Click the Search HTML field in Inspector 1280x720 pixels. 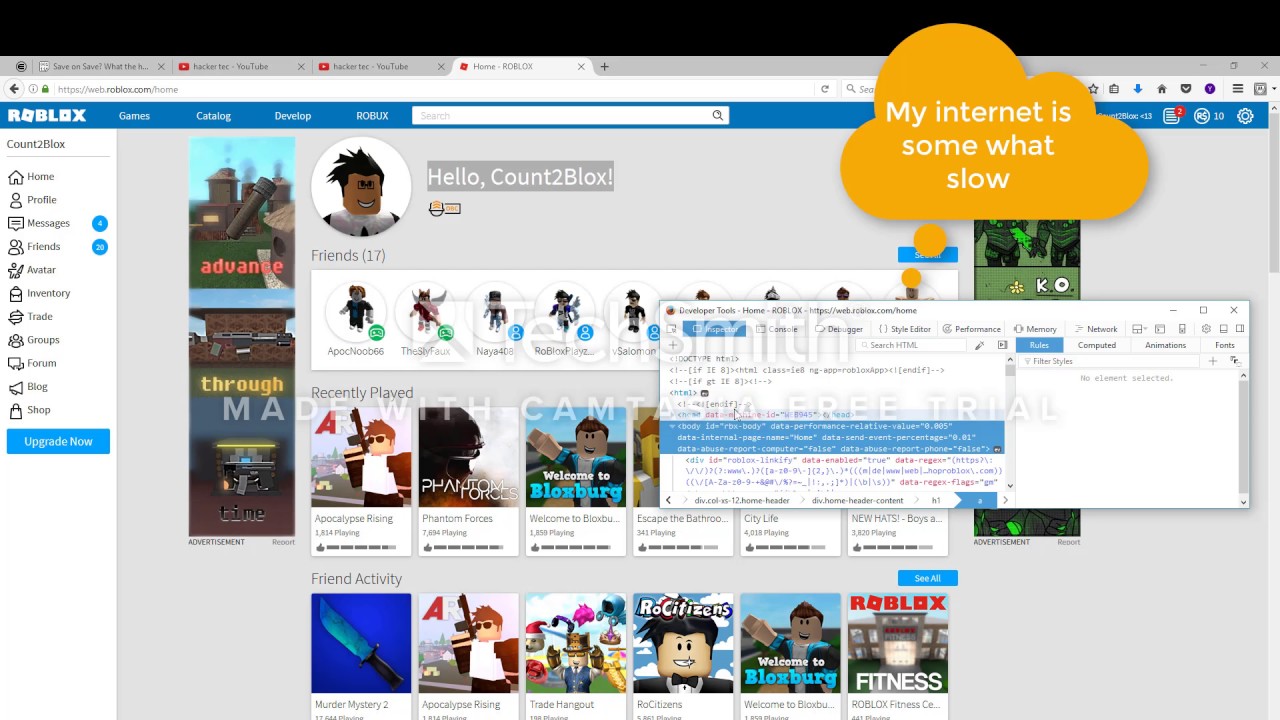(x=912, y=345)
